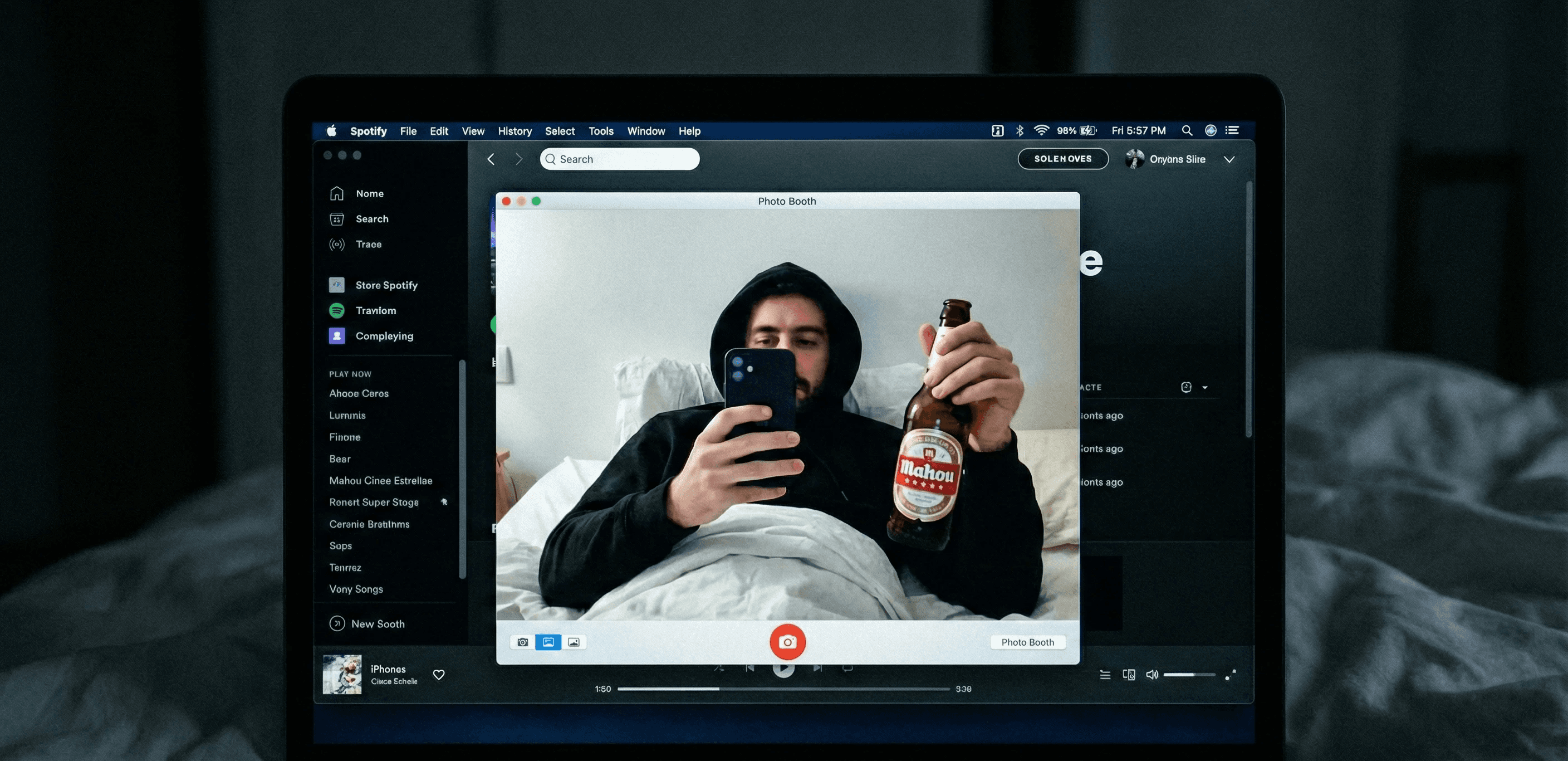This screenshot has width=1568, height=761.
Task: Open the History menu
Action: point(514,131)
